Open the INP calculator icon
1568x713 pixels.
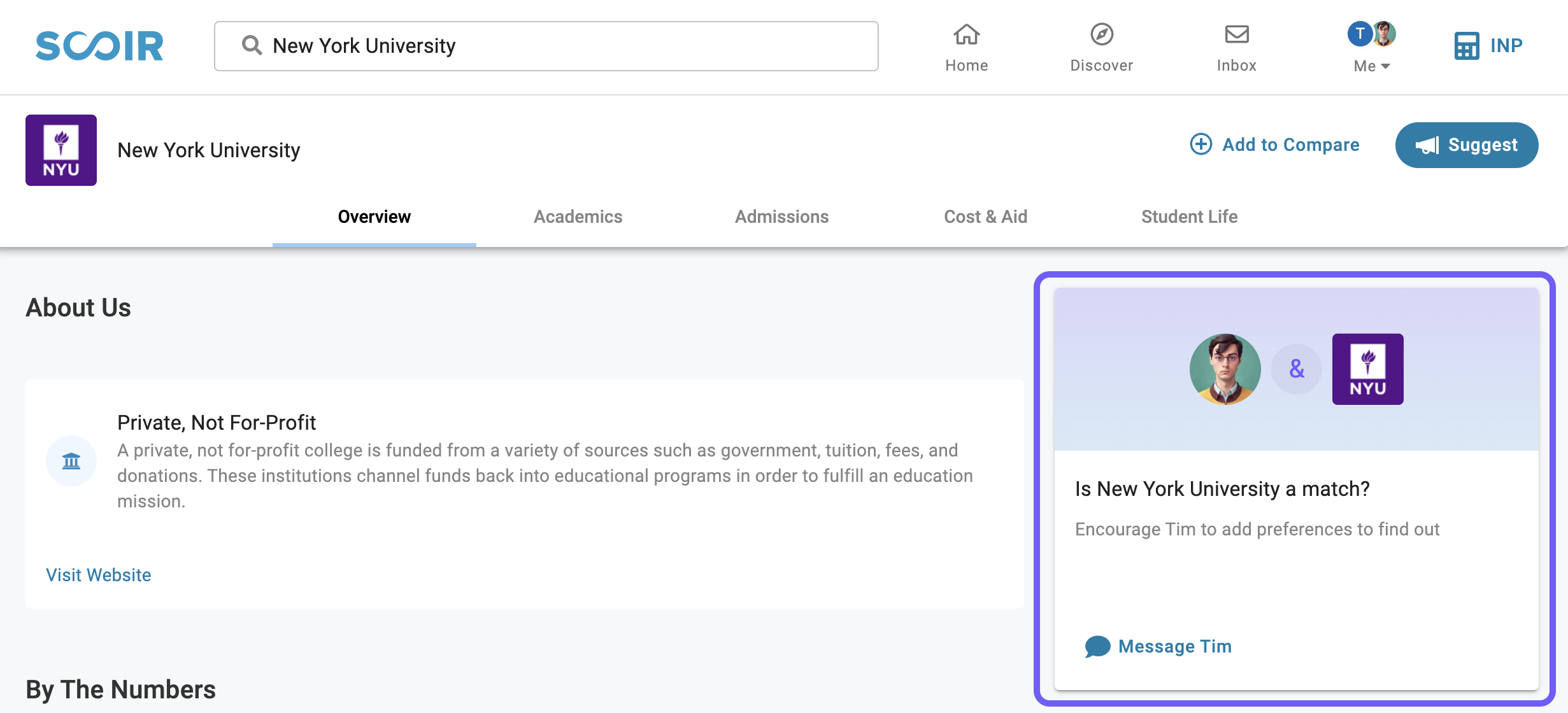tap(1467, 46)
